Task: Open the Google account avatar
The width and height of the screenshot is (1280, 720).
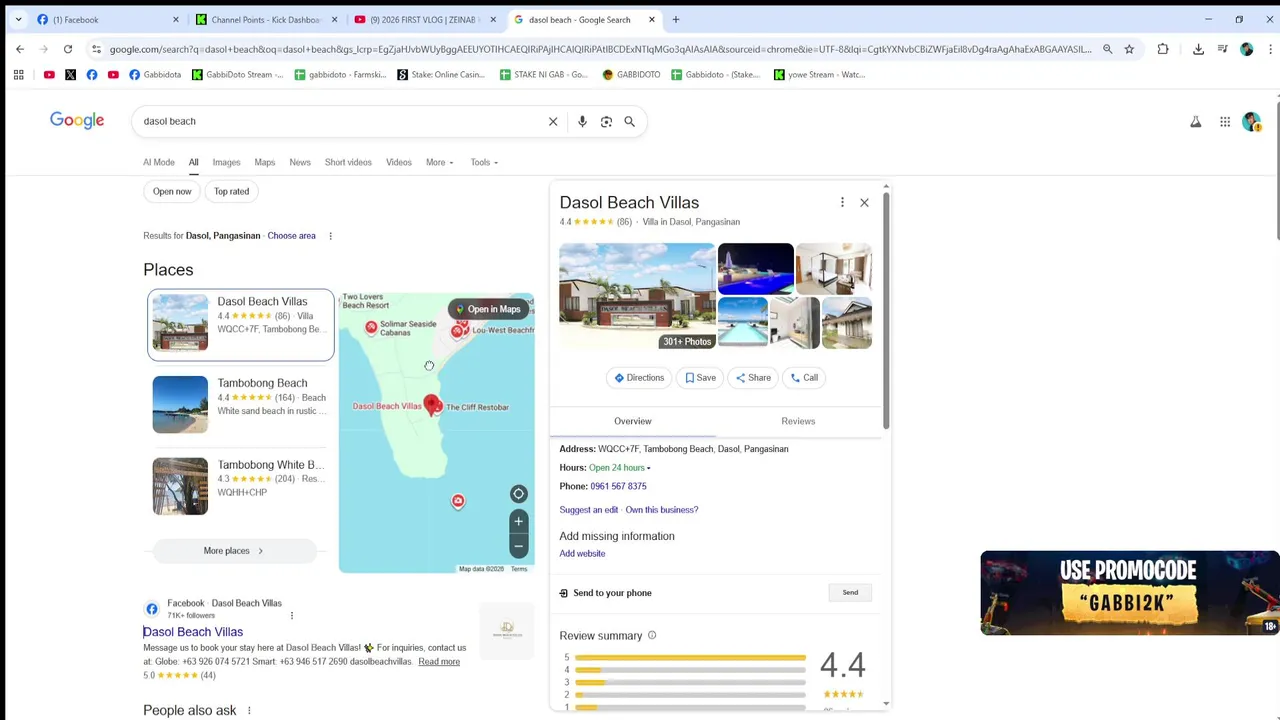Action: point(1251,121)
